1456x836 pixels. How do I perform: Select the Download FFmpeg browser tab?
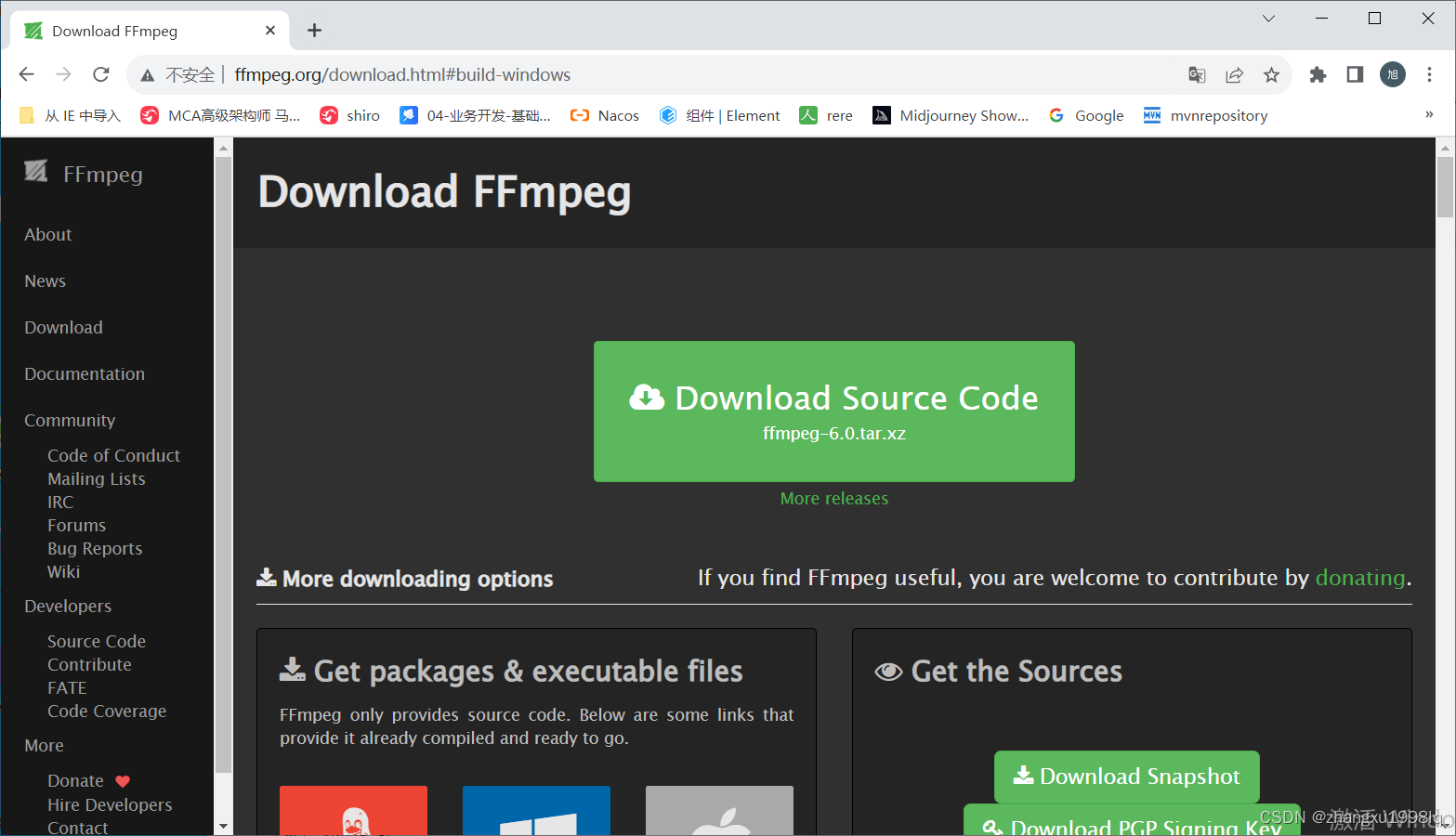(149, 31)
